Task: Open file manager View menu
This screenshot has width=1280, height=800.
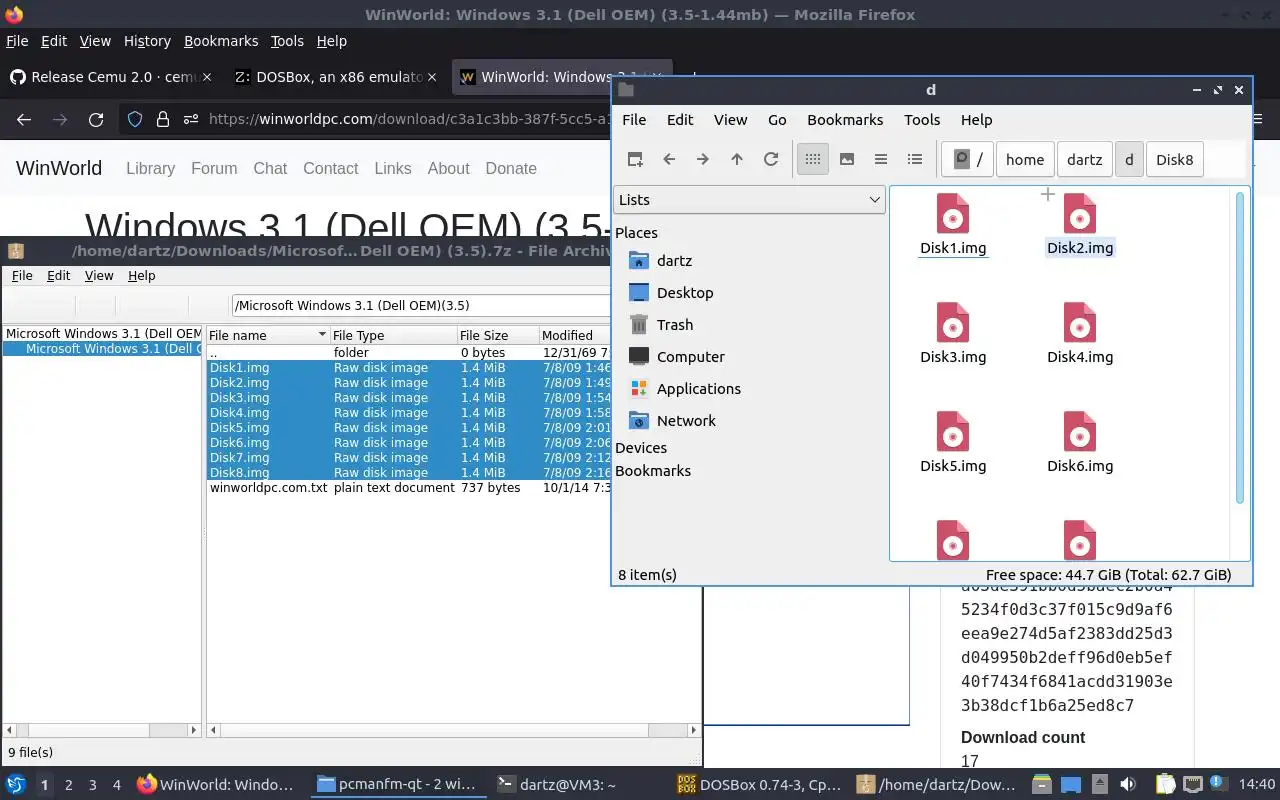Action: [730, 120]
